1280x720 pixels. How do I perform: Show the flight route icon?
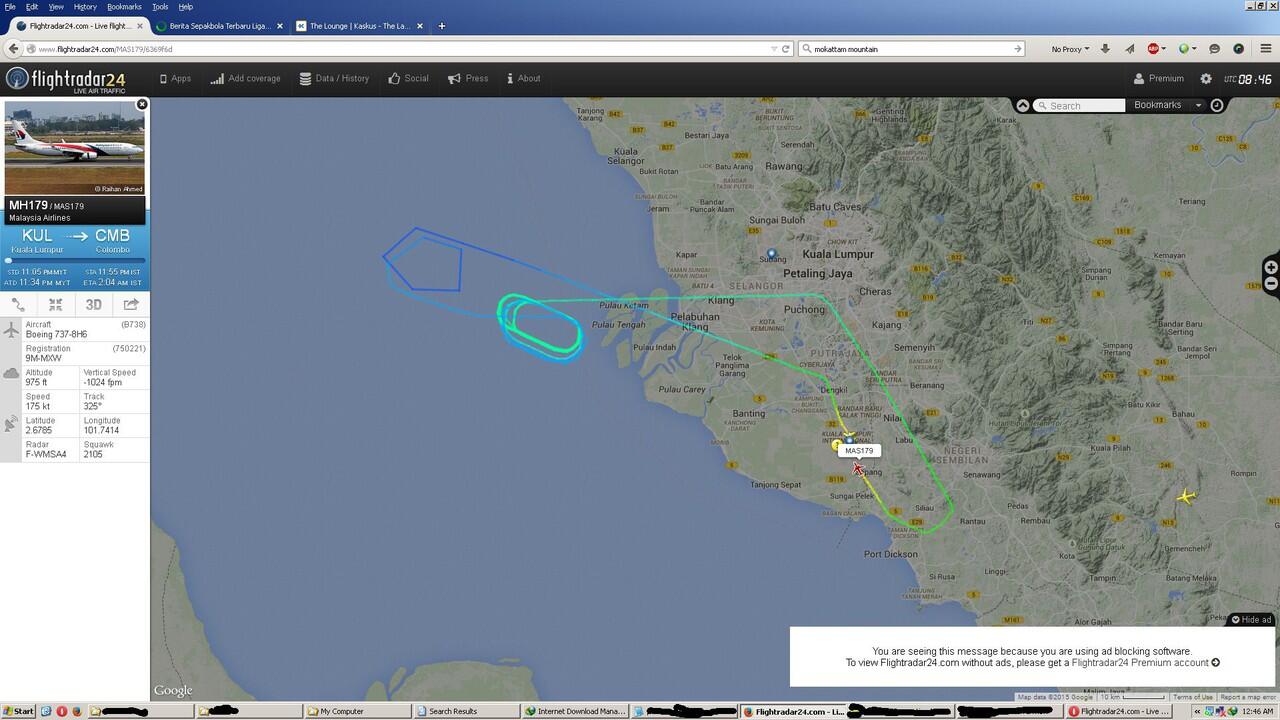coord(18,305)
